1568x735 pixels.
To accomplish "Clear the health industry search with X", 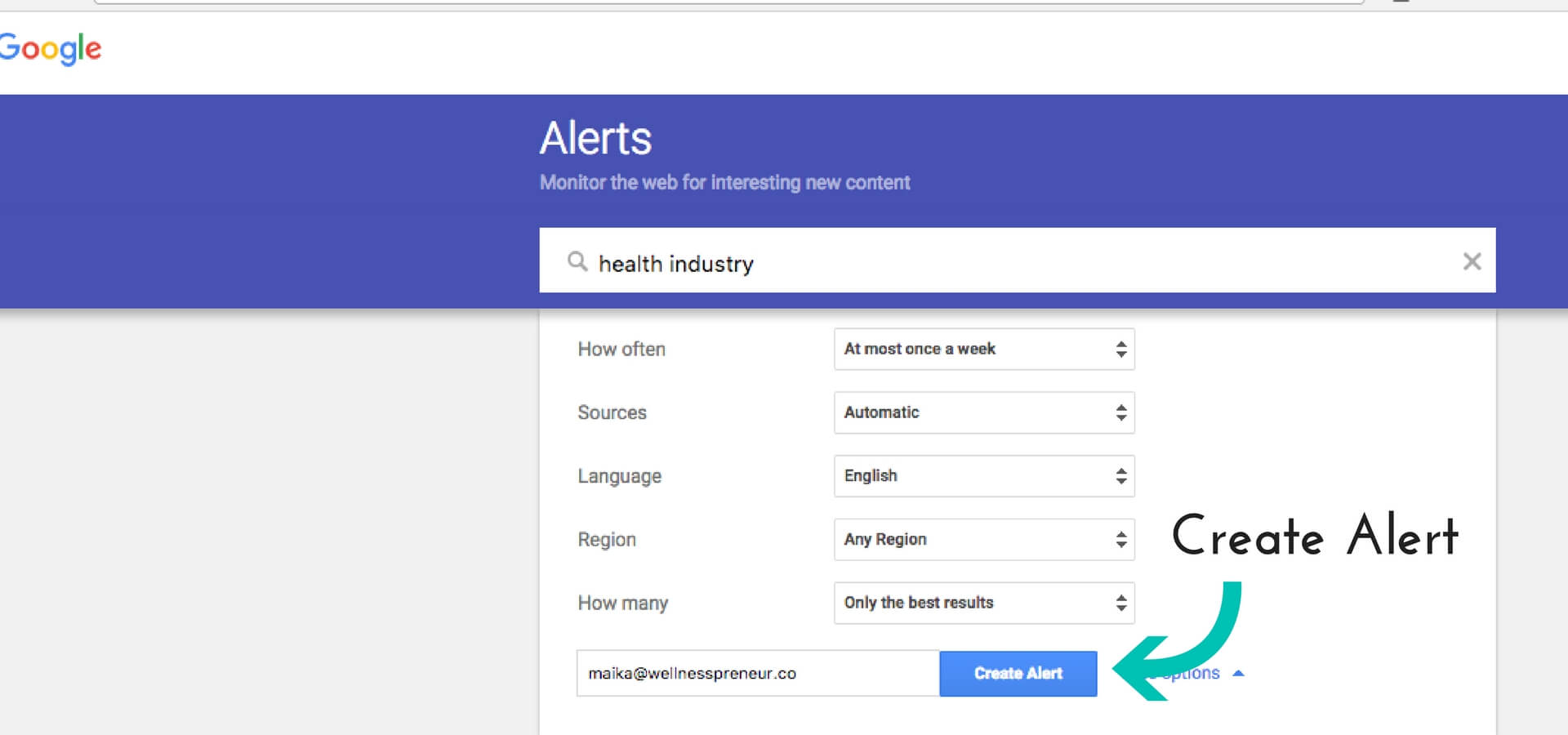I will pos(1472,261).
